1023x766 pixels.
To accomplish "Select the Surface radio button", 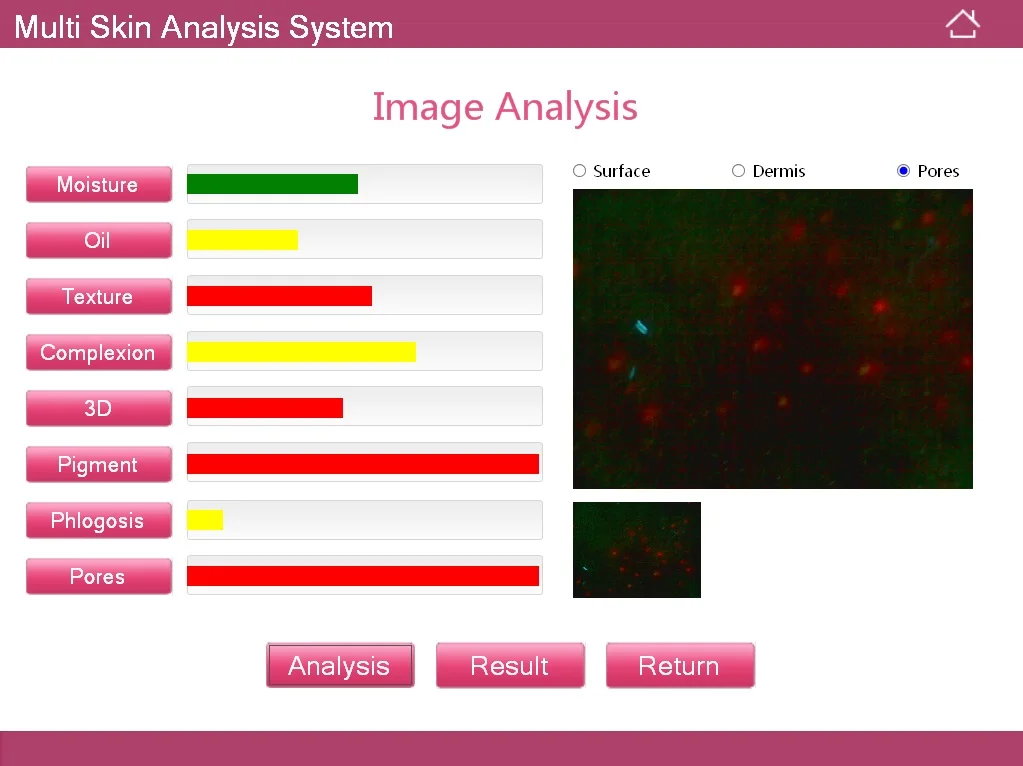I will tap(579, 171).
